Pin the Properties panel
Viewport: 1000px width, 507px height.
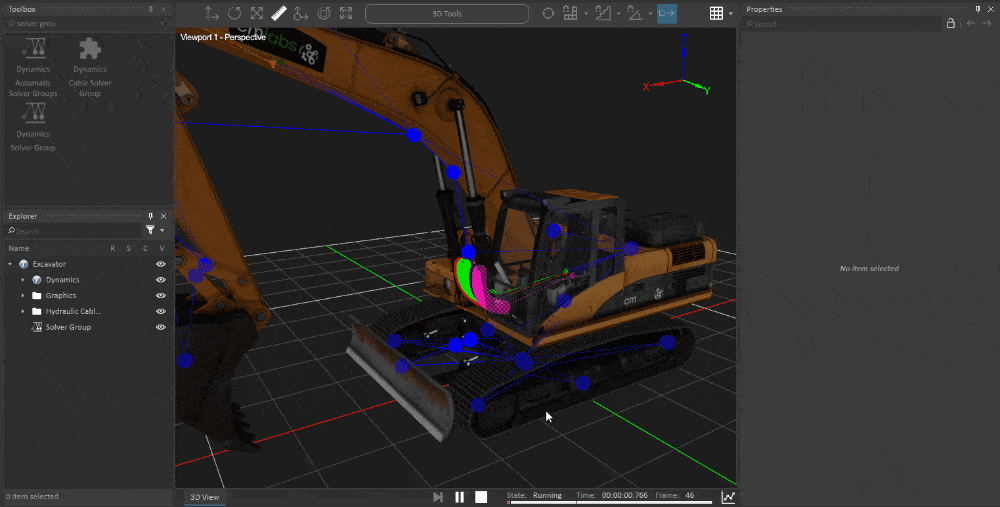pyautogui.click(x=978, y=10)
